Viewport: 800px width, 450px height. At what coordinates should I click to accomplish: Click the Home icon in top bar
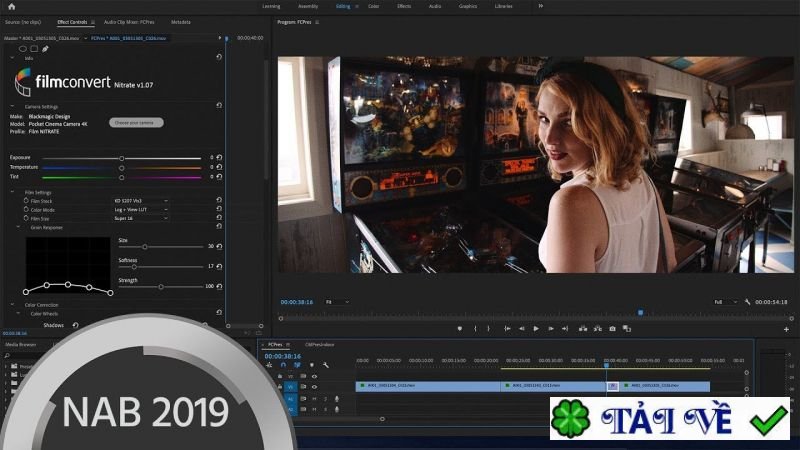tap(11, 6)
